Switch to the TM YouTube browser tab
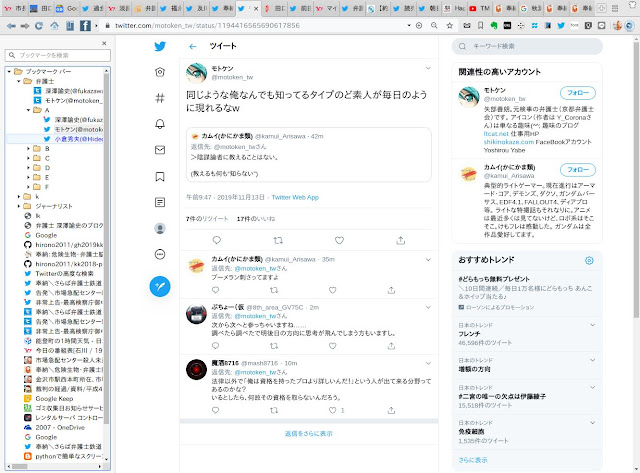 (480, 8)
